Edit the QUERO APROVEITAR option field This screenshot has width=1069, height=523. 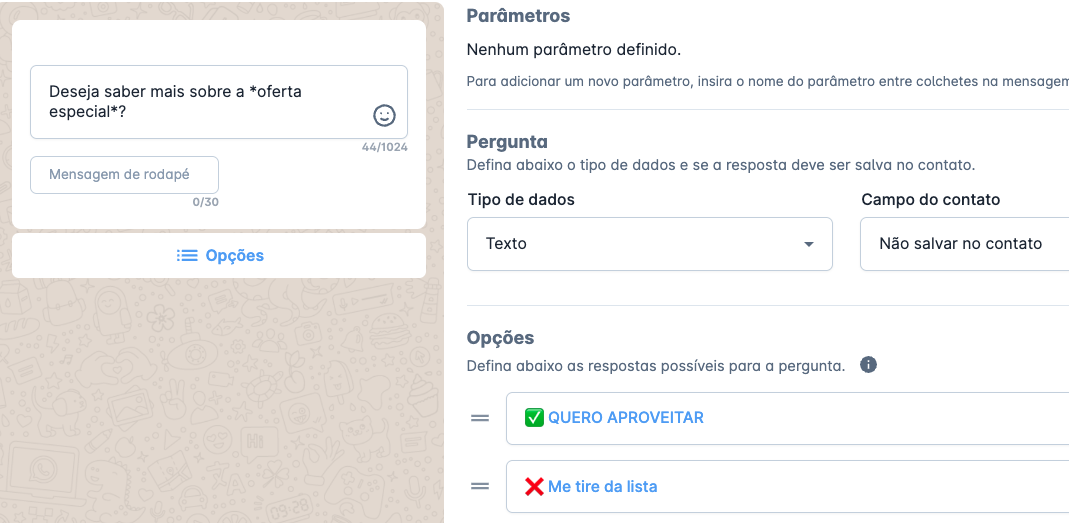[787, 418]
